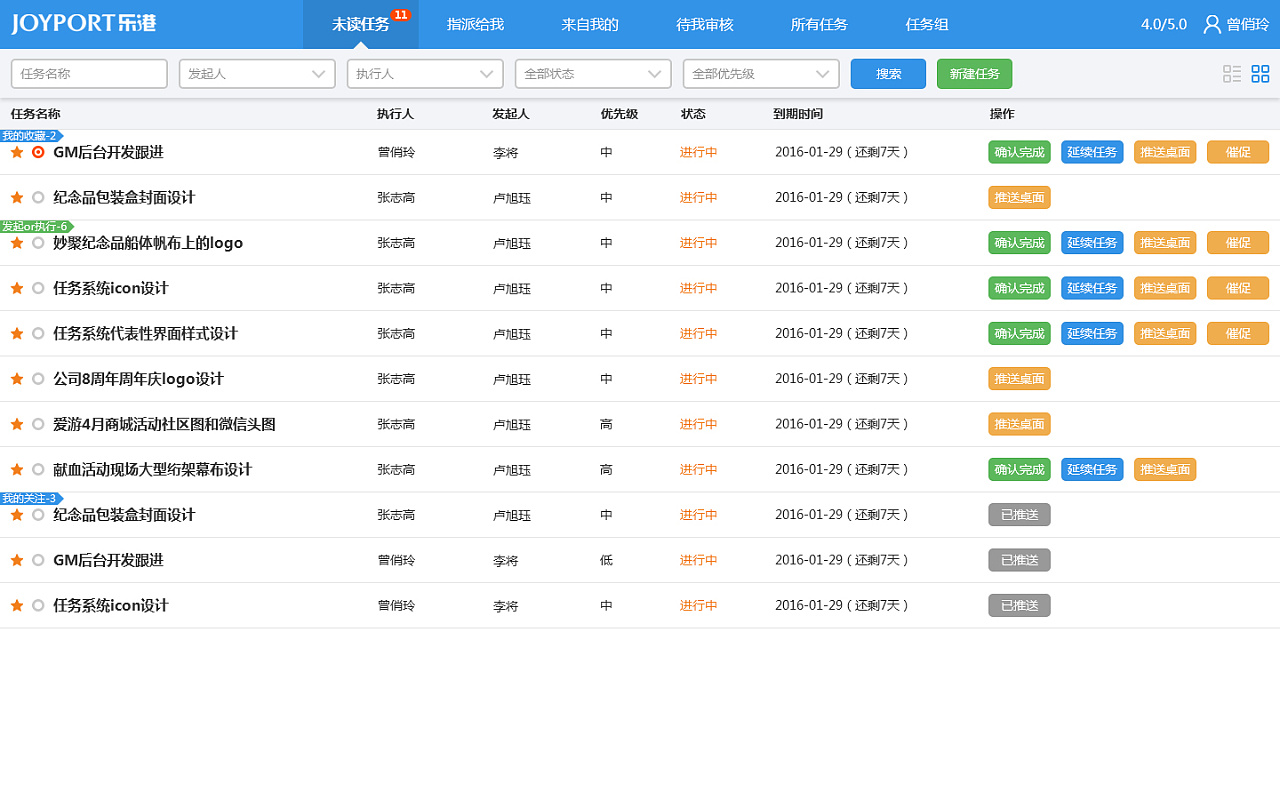Screen dimensions: 1280x800
Task: Click 催促 for 任务系统icon设计 by 张志高
Action: point(1238,288)
